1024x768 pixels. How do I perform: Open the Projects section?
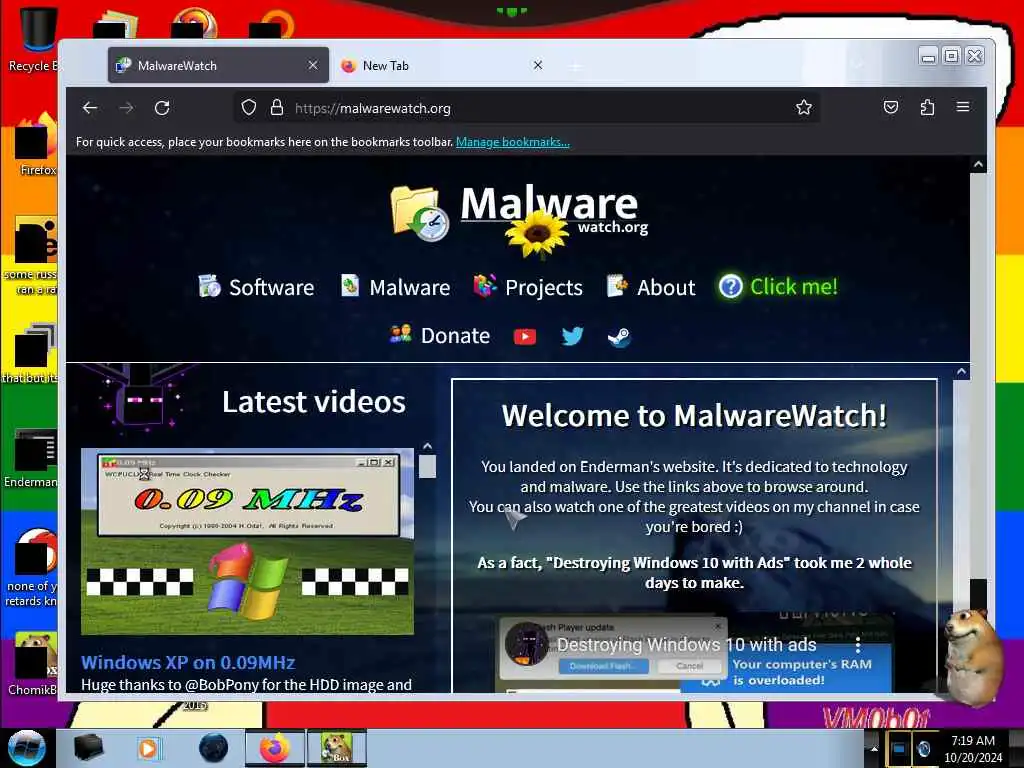point(528,287)
